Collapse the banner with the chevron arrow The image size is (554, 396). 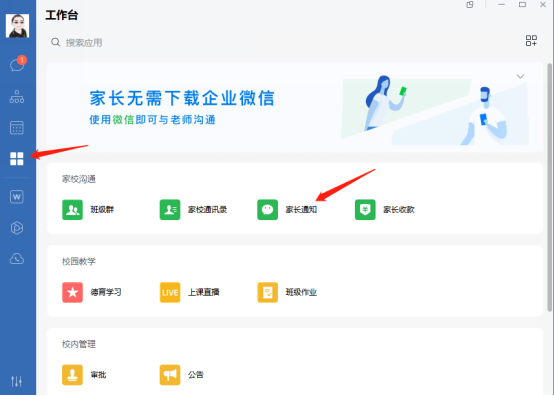click(x=520, y=76)
